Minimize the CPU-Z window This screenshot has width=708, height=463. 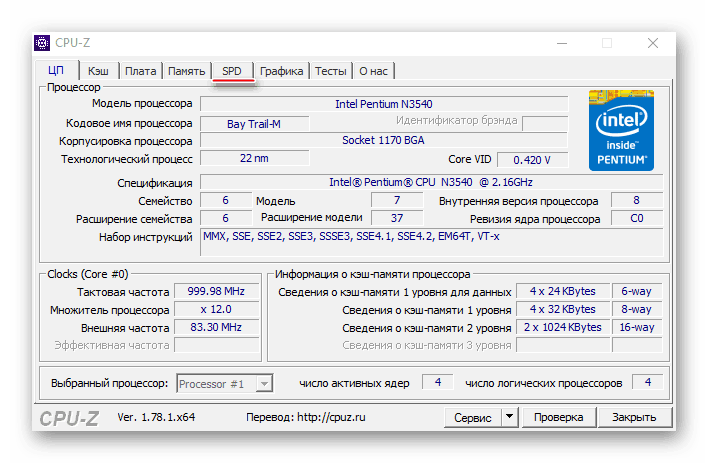coord(562,43)
